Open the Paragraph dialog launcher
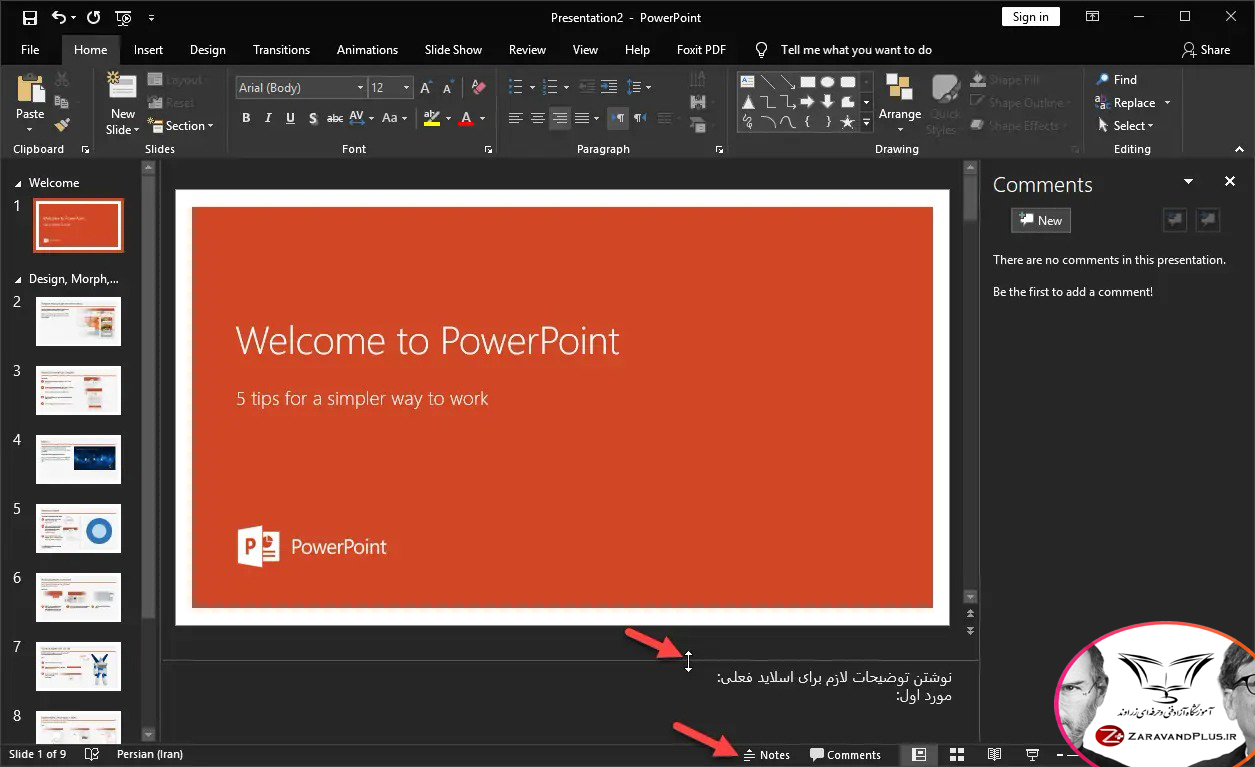Viewport: 1255px width, 767px height. tap(720, 150)
